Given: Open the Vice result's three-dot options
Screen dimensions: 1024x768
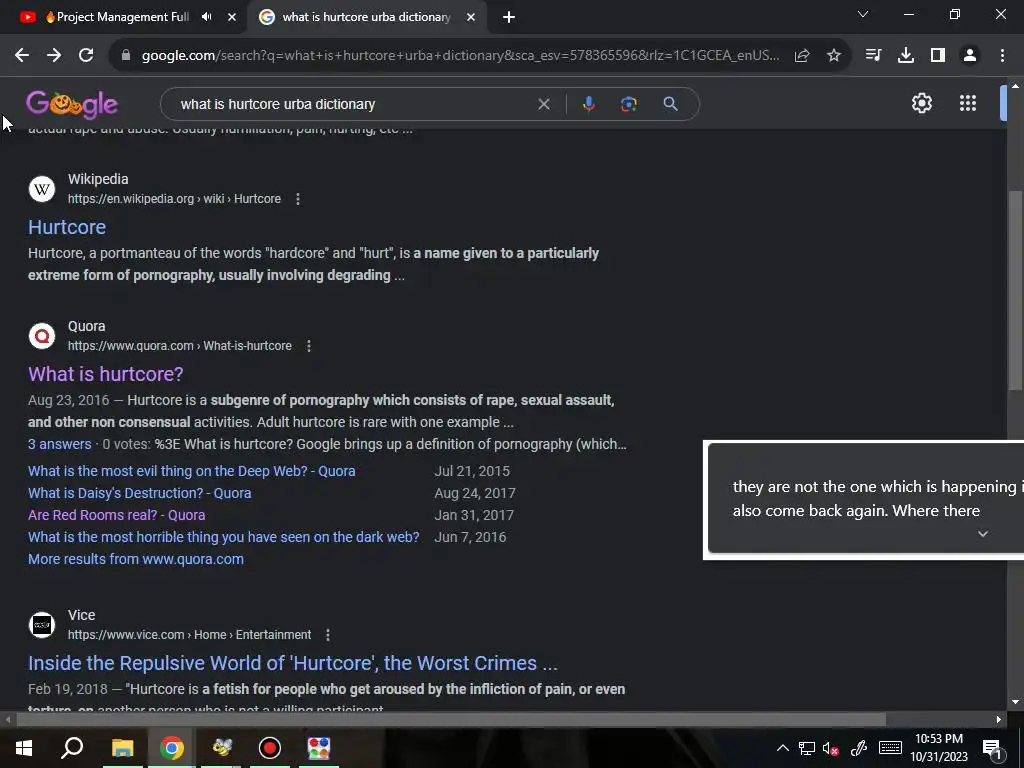Looking at the screenshot, I should pyautogui.click(x=328, y=635).
